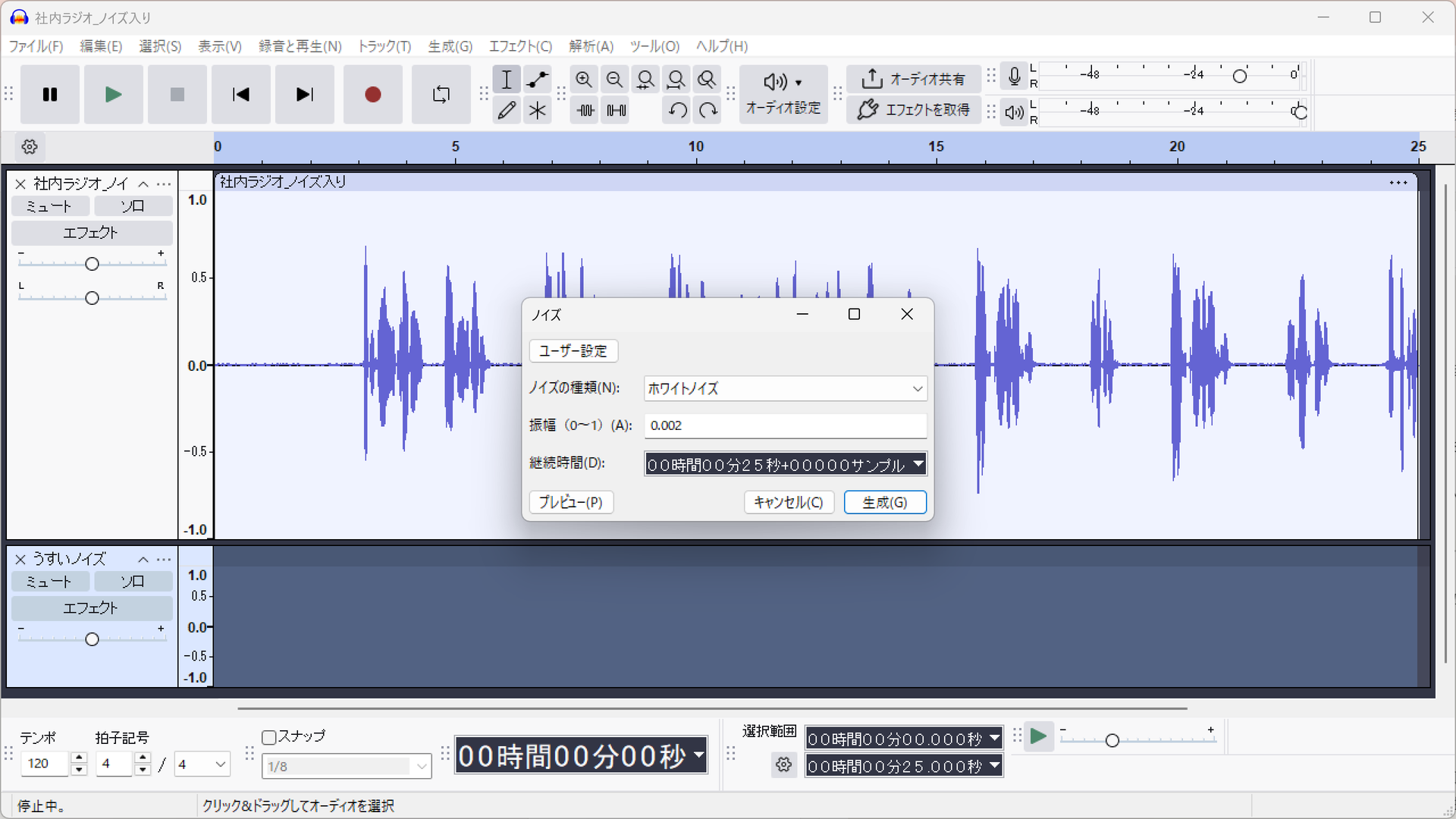
Task: Click the Redo arrow icon
Action: click(708, 111)
